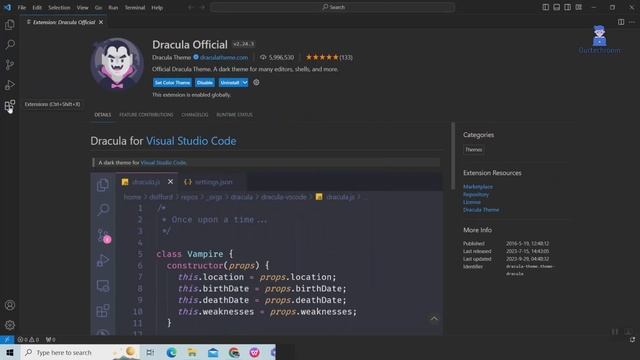Open the File menu

click(22, 7)
